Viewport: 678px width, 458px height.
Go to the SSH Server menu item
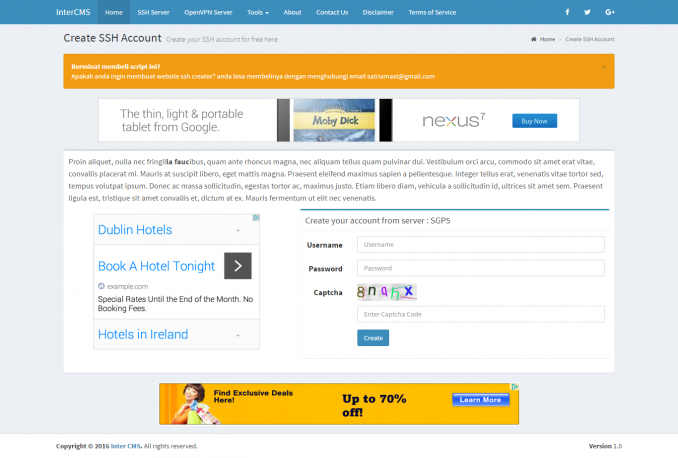pos(153,12)
